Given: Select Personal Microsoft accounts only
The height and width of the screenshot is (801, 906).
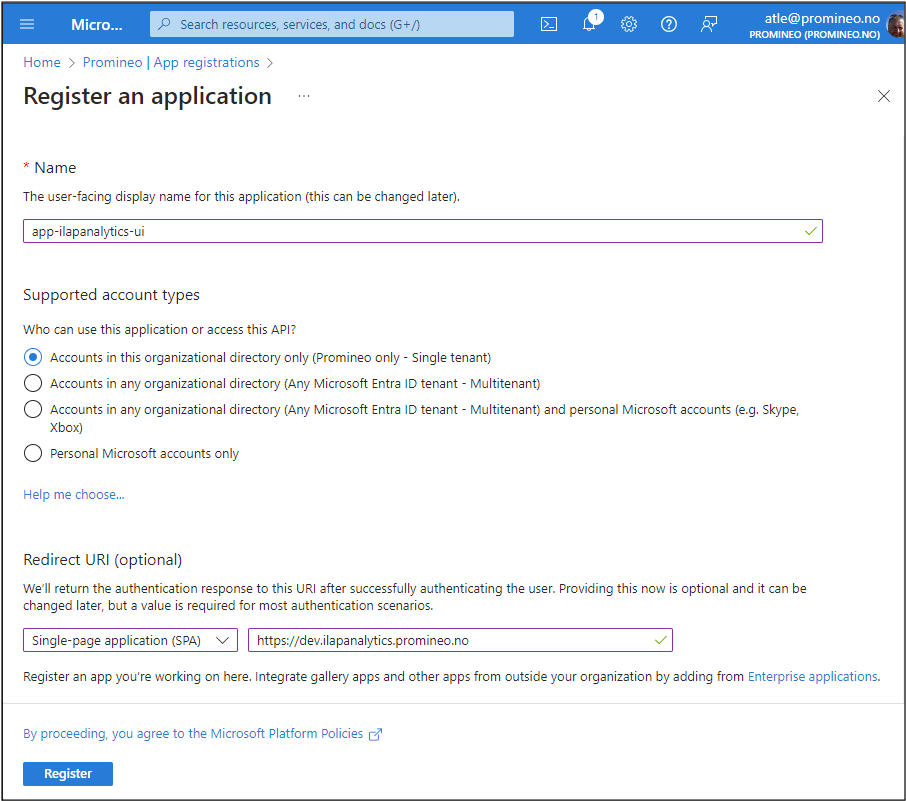Looking at the screenshot, I should (x=33, y=453).
